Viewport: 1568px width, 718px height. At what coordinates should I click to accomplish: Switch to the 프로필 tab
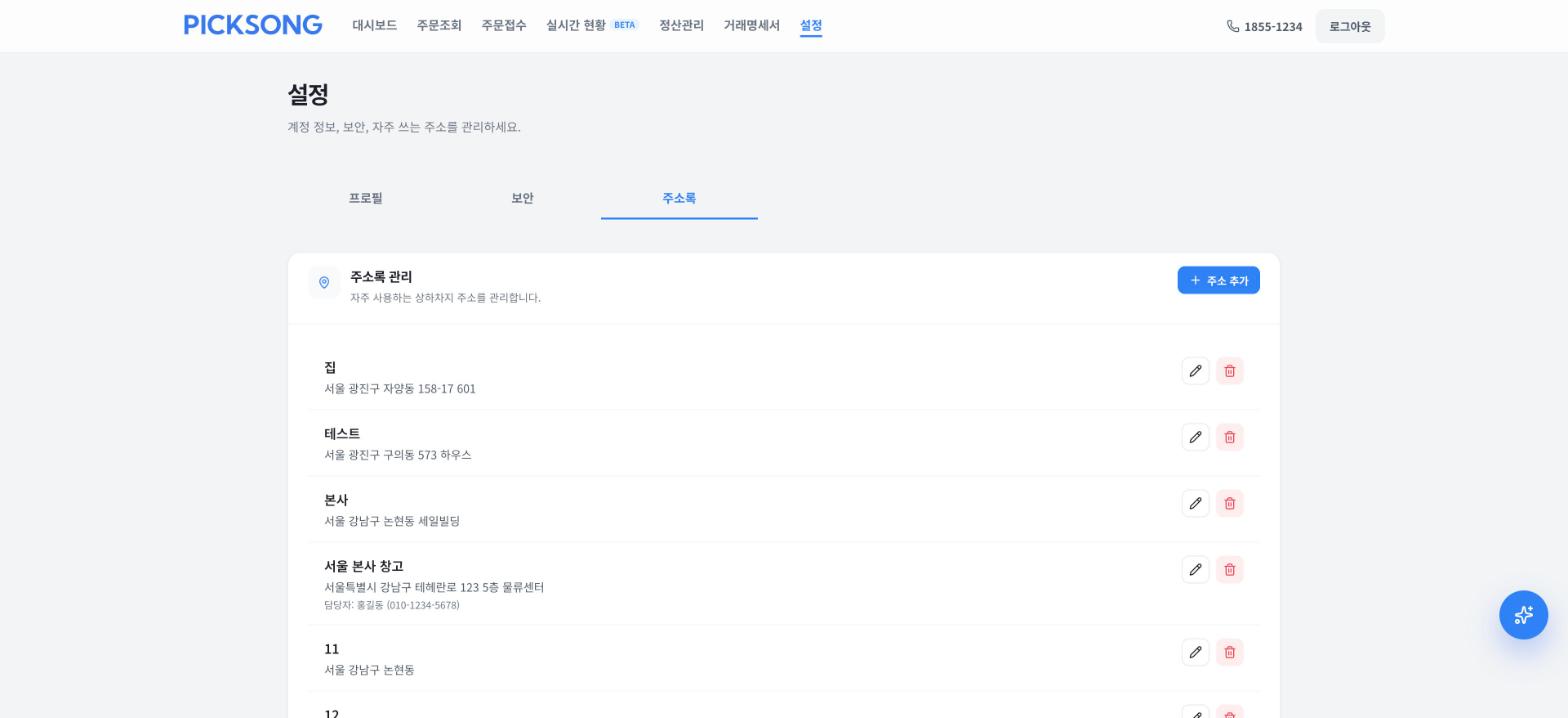tap(365, 198)
